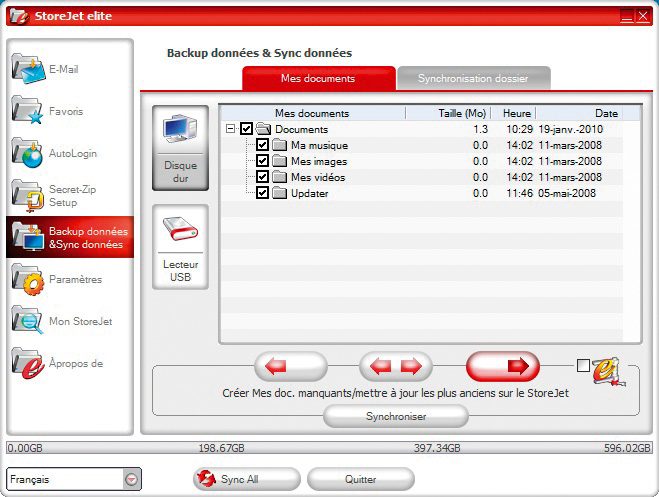The image size is (659, 497).
Task: Select the Lecteur USB drive
Action: 180,246
